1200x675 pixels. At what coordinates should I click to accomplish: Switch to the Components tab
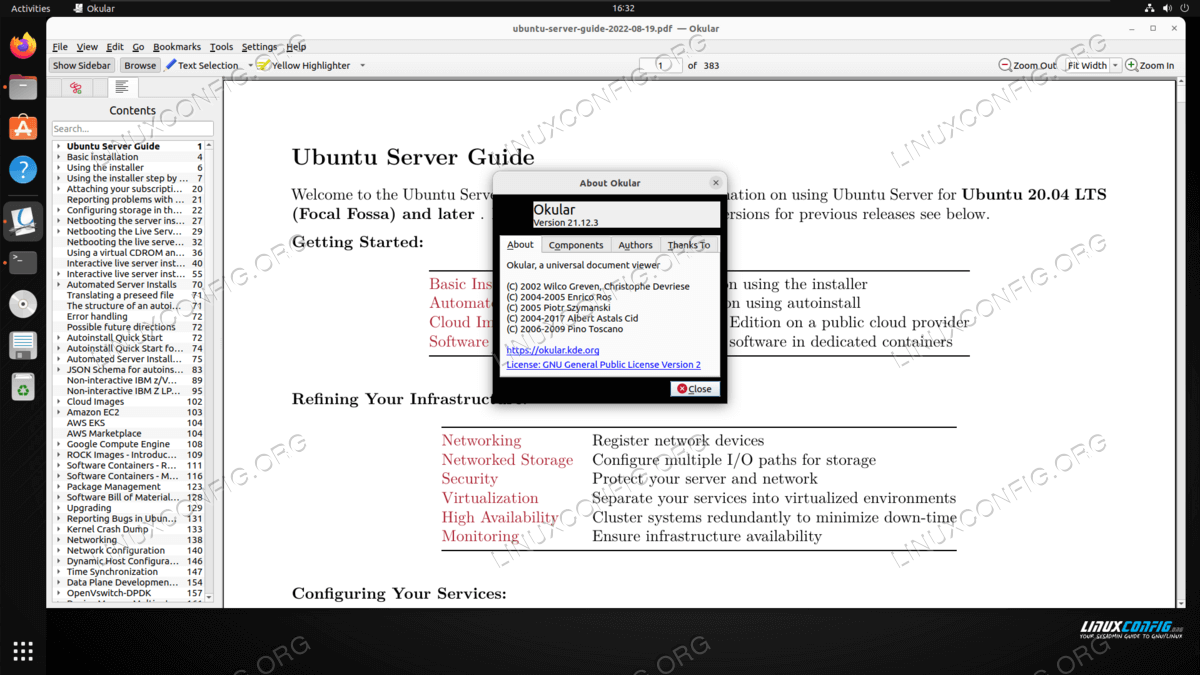click(x=576, y=245)
